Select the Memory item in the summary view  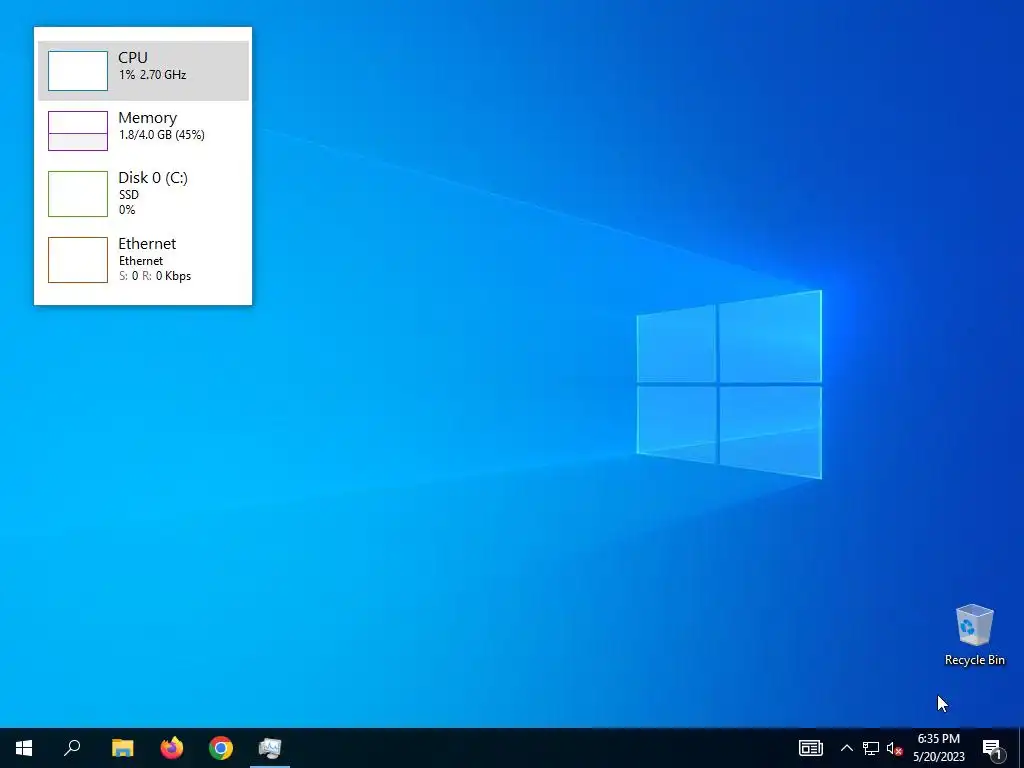(x=143, y=131)
